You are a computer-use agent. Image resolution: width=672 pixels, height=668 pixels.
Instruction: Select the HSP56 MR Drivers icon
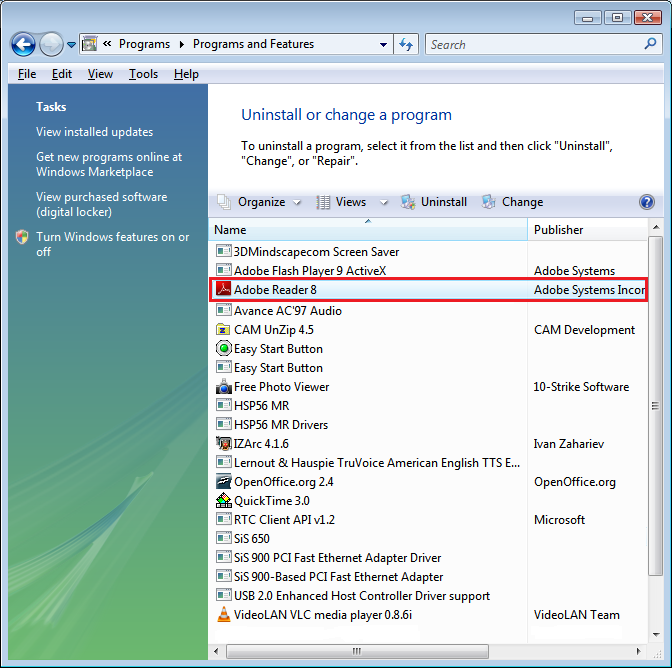click(x=223, y=425)
